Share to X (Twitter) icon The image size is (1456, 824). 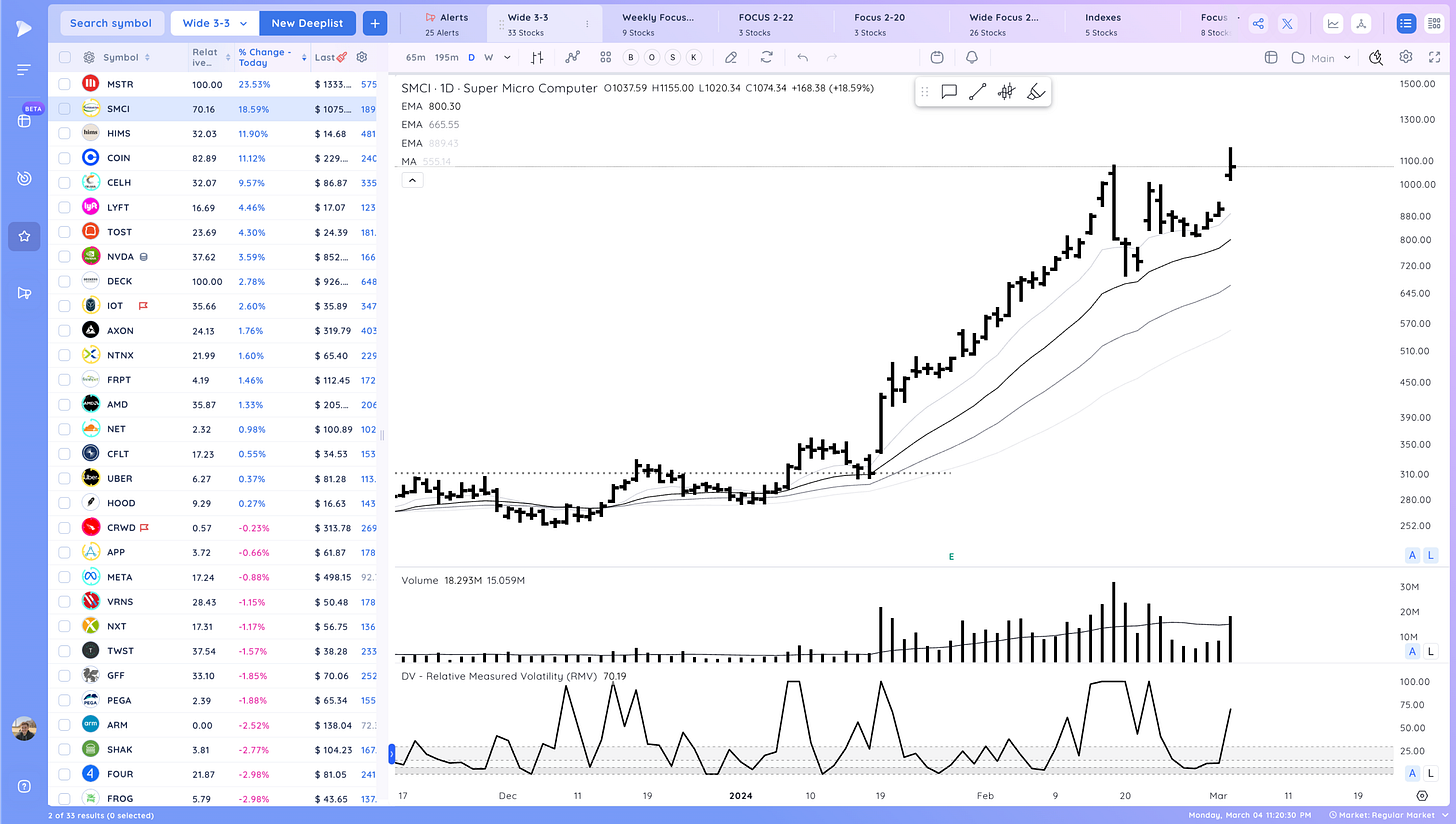pos(1287,24)
